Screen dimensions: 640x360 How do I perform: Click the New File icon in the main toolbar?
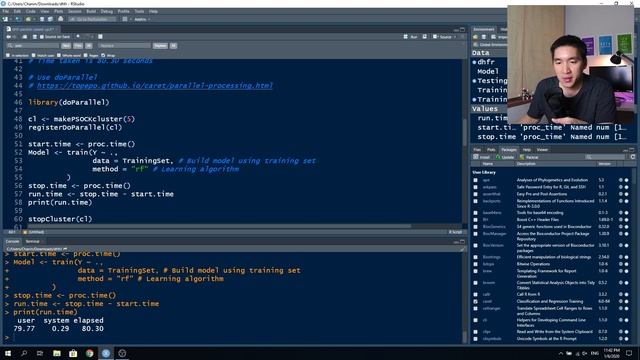[5, 19]
